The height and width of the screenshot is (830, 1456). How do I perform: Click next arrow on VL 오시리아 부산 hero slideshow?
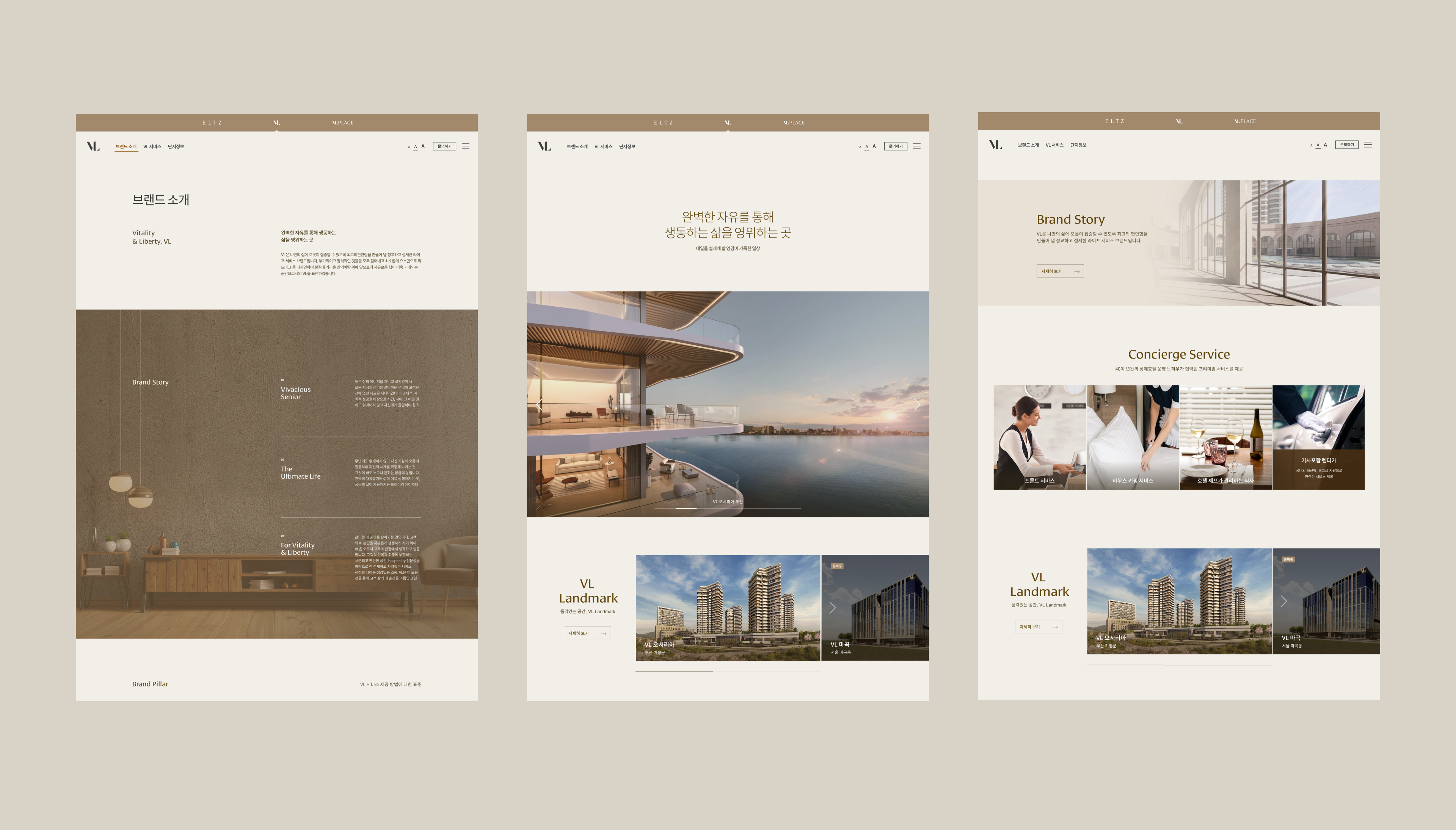tap(916, 404)
